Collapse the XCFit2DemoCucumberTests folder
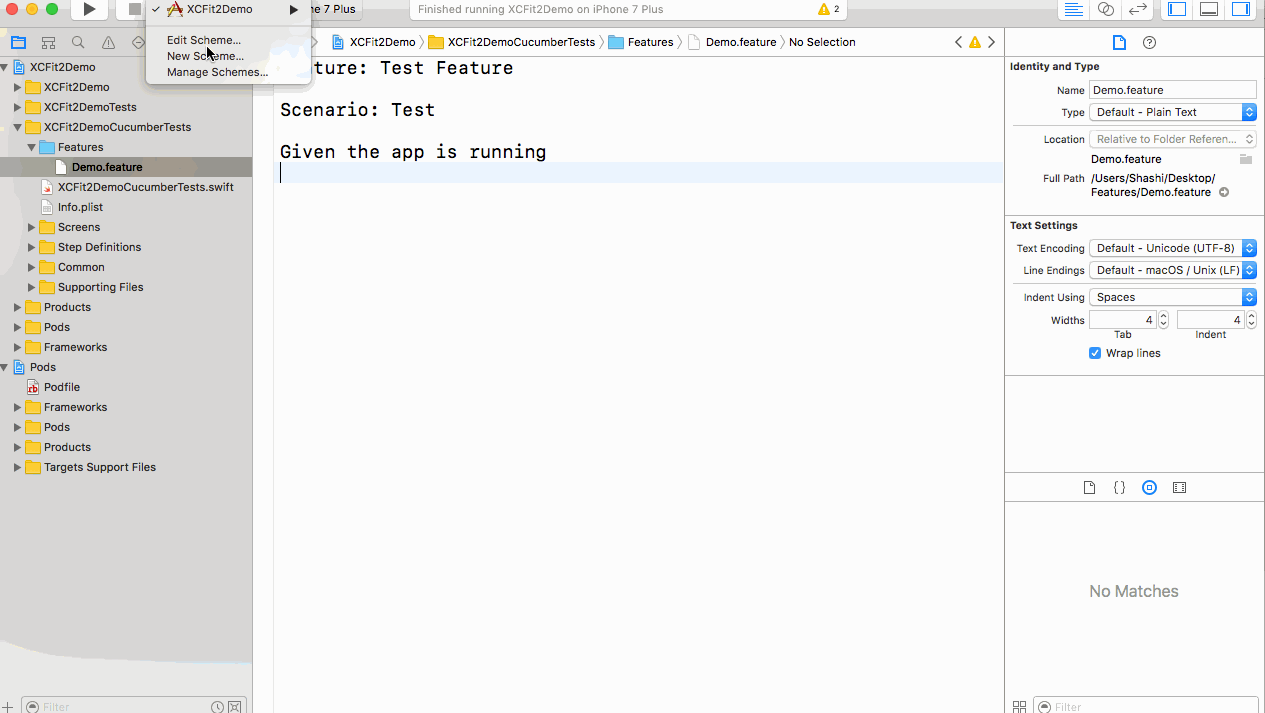 [17, 127]
